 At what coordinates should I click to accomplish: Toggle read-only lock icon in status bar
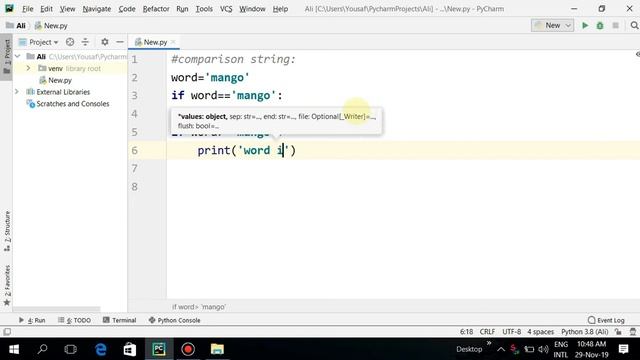coord(618,332)
